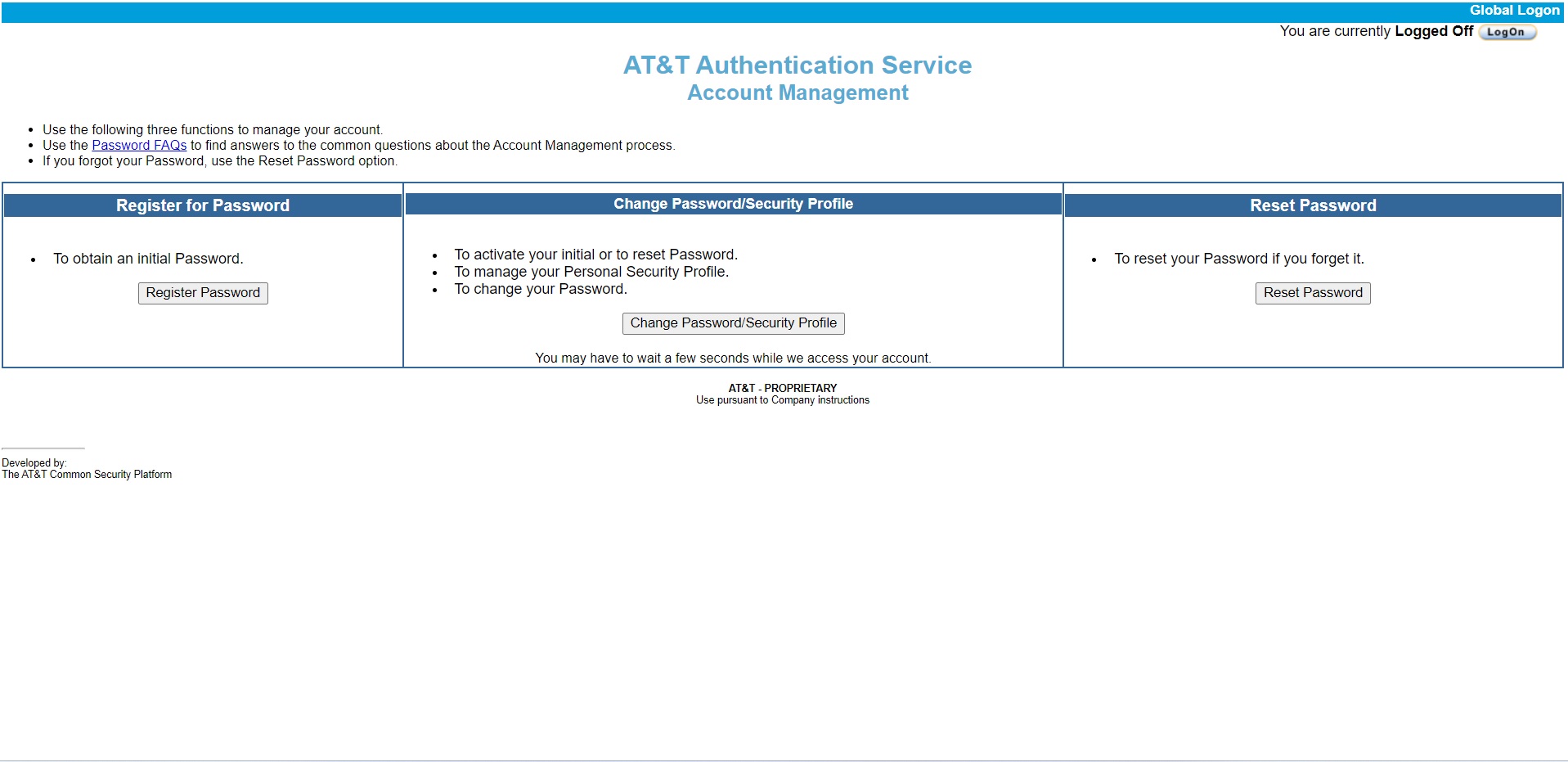
Task: Click 'To change your Password.' bullet
Action: tap(541, 289)
